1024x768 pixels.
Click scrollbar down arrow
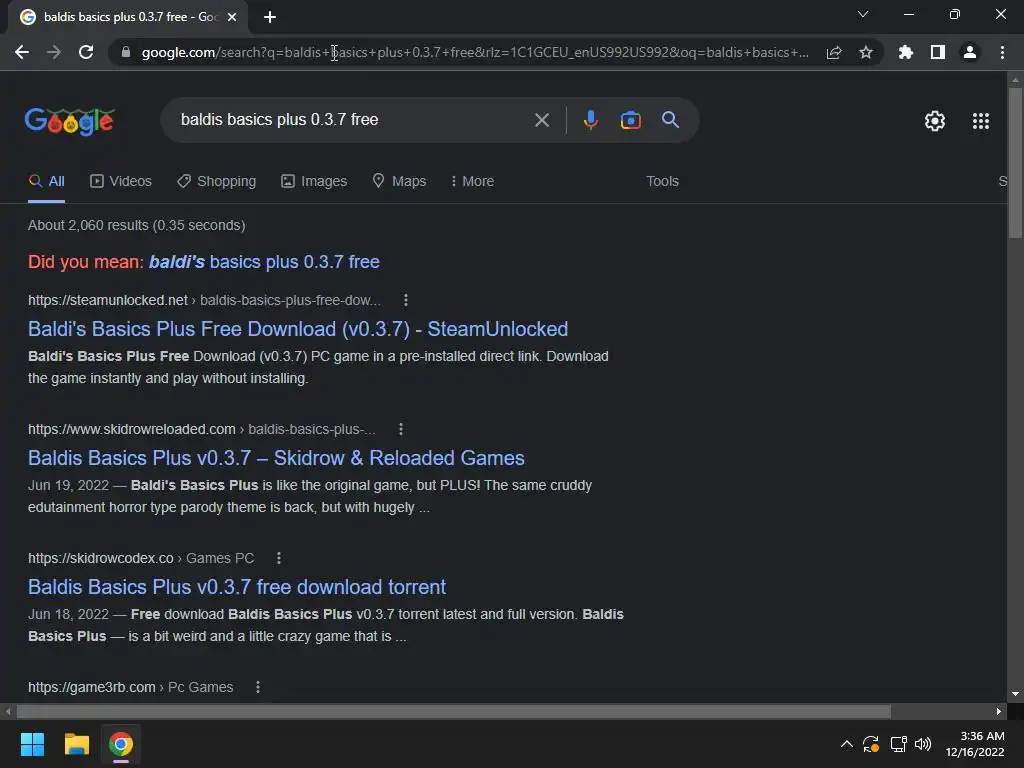pyautogui.click(x=1015, y=694)
